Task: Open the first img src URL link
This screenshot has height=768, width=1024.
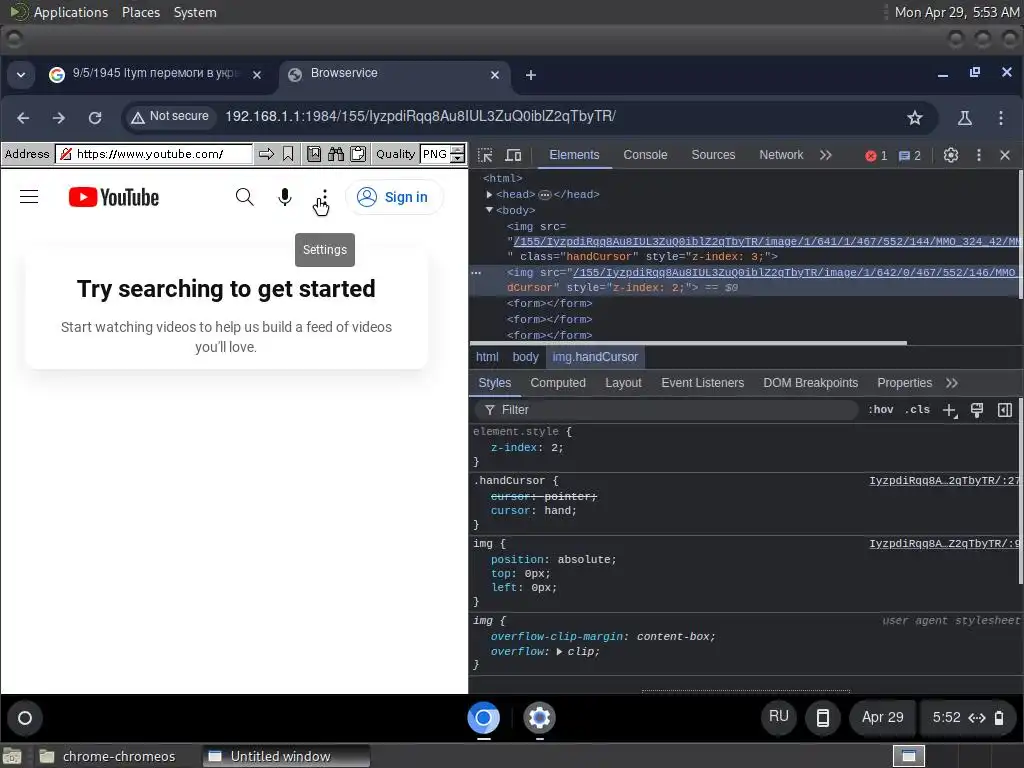Action: click(x=767, y=242)
